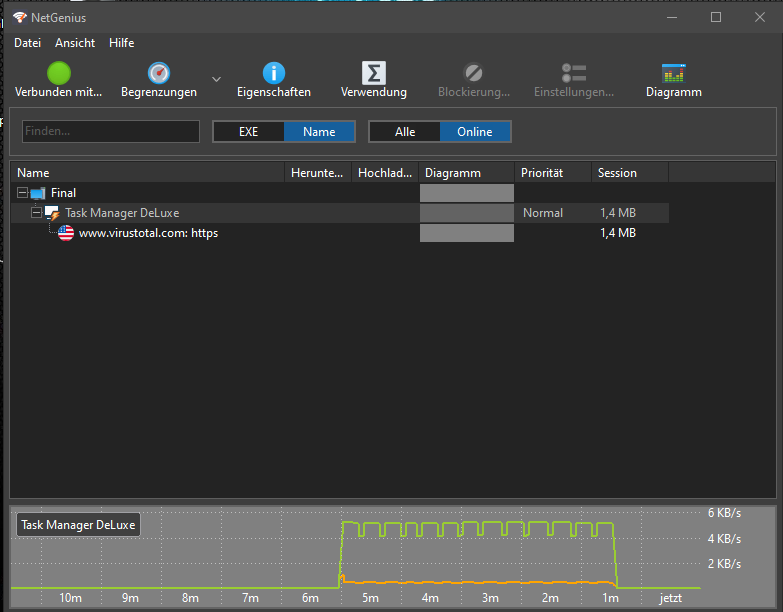This screenshot has width=783, height=612.
Task: Click the 4 KB/s axis label
Action: [725, 539]
